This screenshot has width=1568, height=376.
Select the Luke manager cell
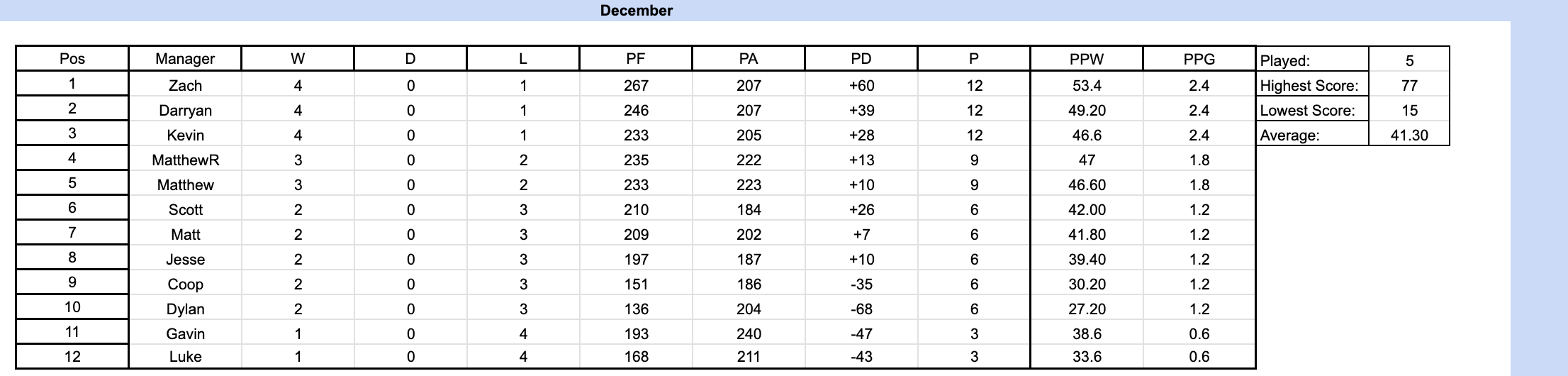185,357
